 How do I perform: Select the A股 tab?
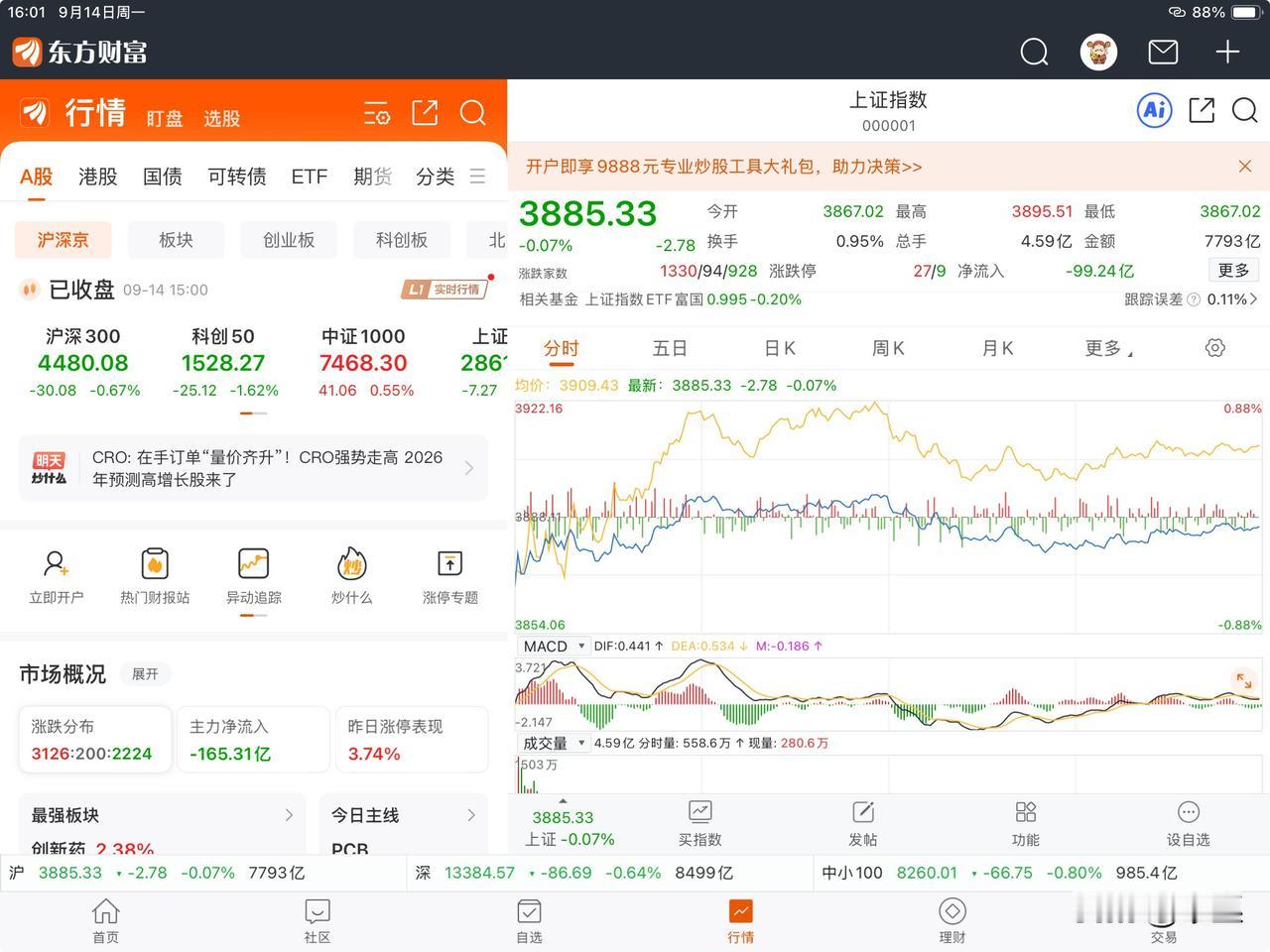pyautogui.click(x=37, y=177)
